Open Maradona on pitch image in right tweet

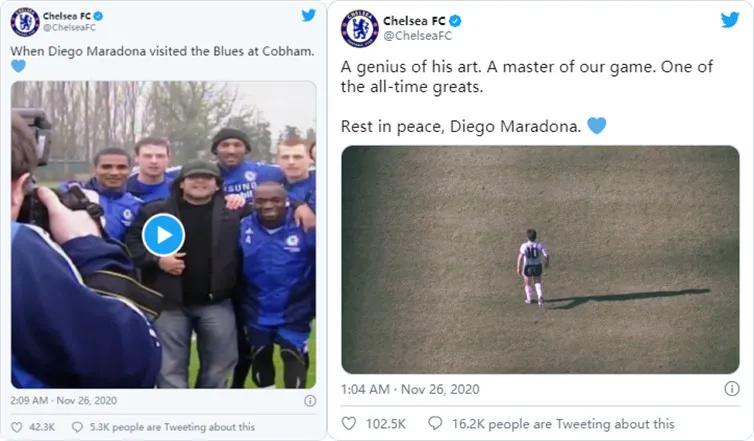tap(540, 260)
